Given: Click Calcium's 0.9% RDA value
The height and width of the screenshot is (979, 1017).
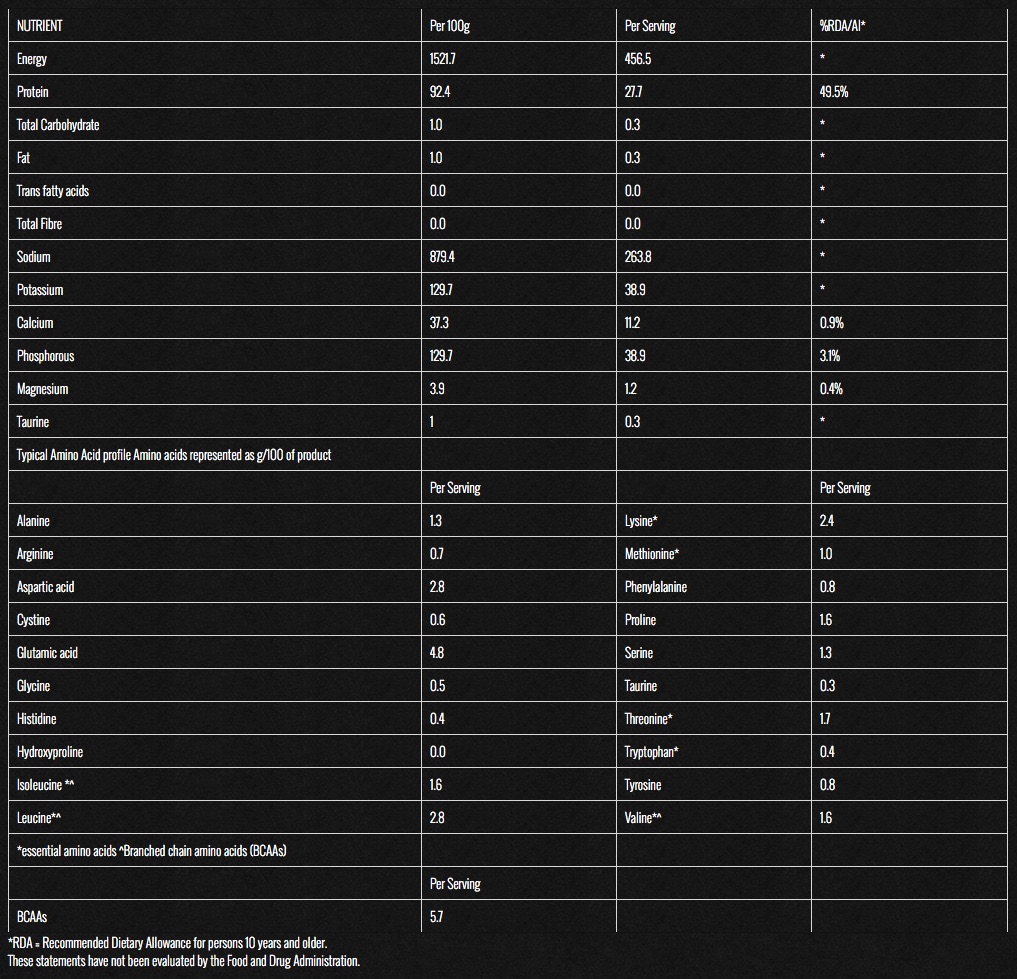Looking at the screenshot, I should point(831,323).
